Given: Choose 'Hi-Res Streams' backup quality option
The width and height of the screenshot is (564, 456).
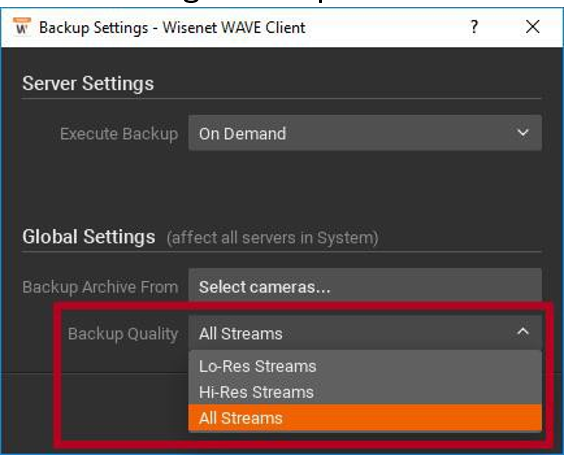Looking at the screenshot, I should coord(365,392).
